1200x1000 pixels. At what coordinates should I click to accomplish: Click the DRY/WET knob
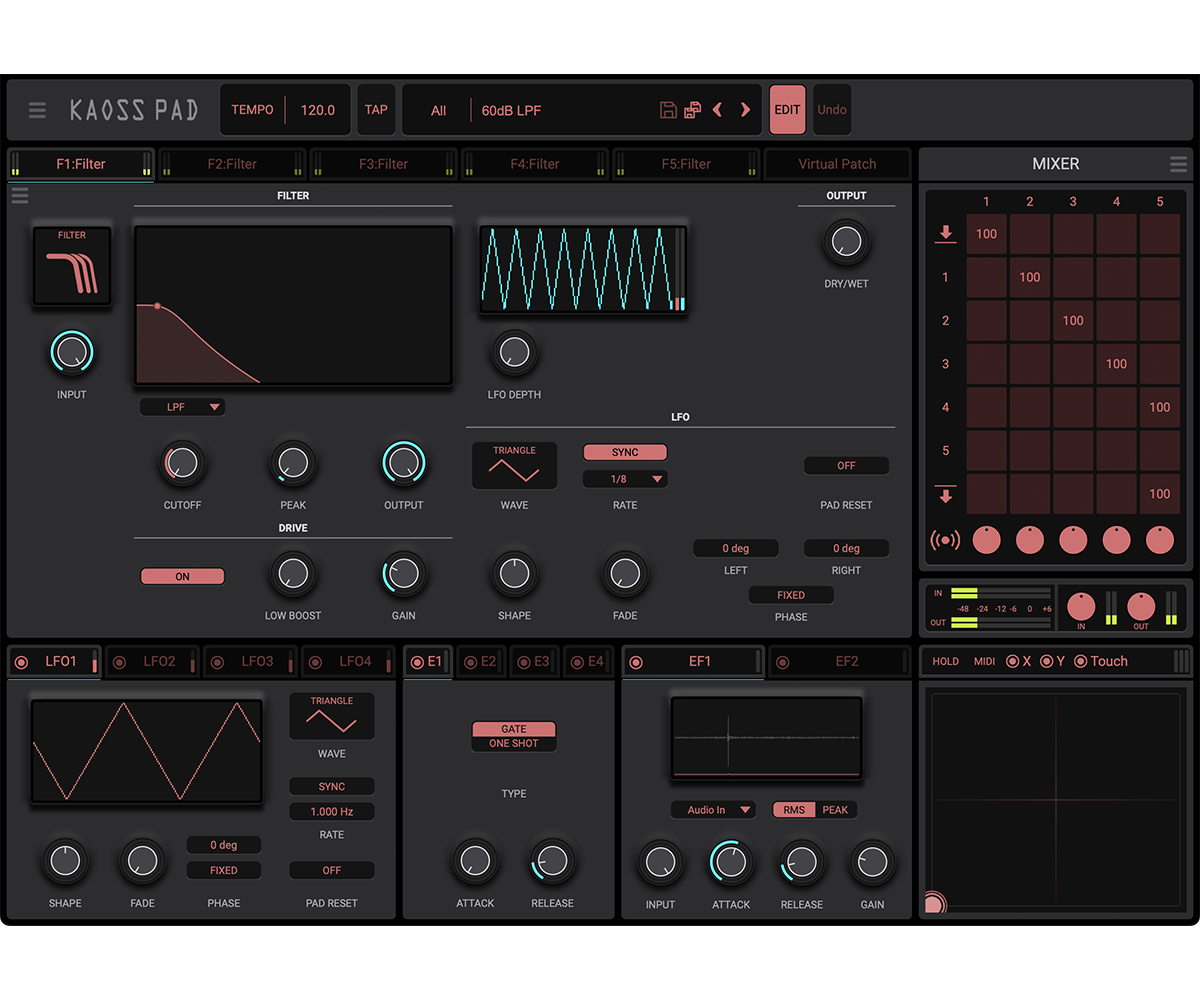846,241
